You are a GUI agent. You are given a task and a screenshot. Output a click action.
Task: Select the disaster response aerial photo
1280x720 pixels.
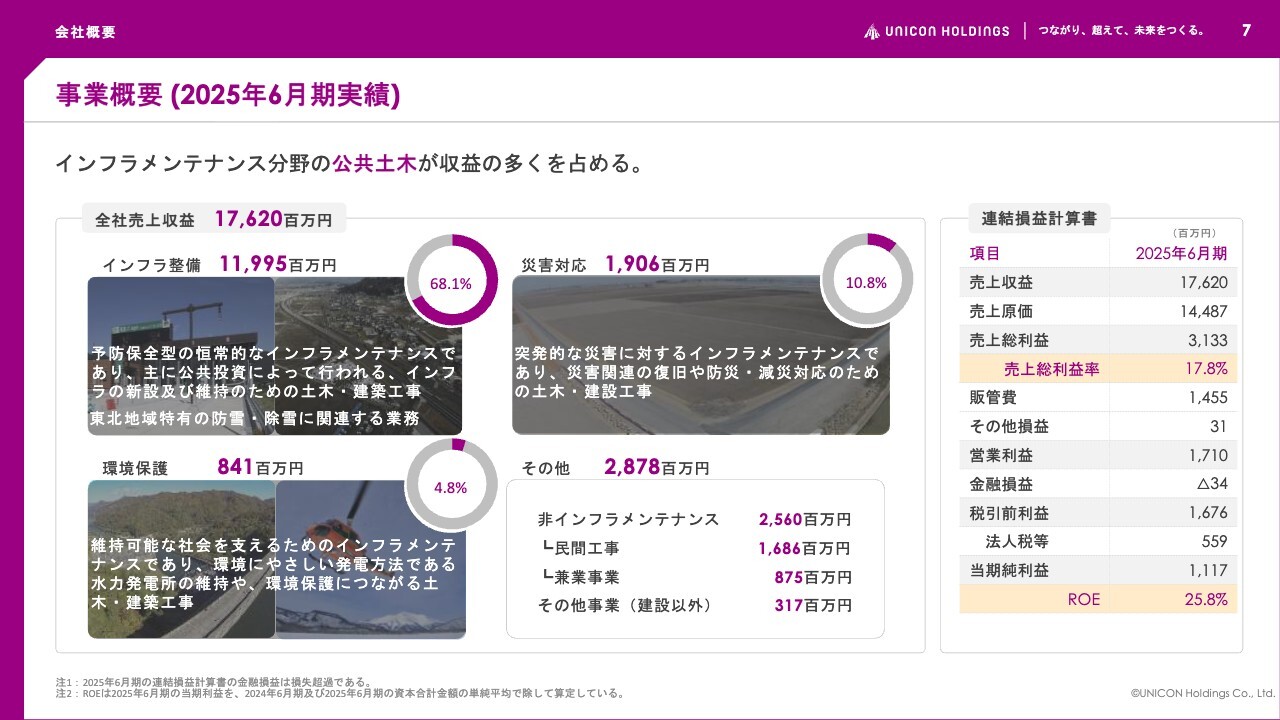[700, 355]
